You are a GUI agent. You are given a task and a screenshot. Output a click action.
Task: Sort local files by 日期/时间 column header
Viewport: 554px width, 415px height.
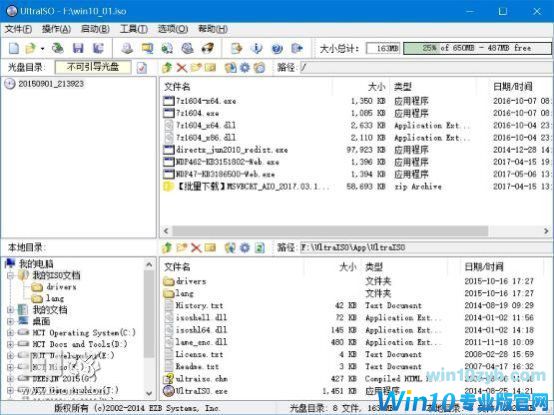(484, 267)
